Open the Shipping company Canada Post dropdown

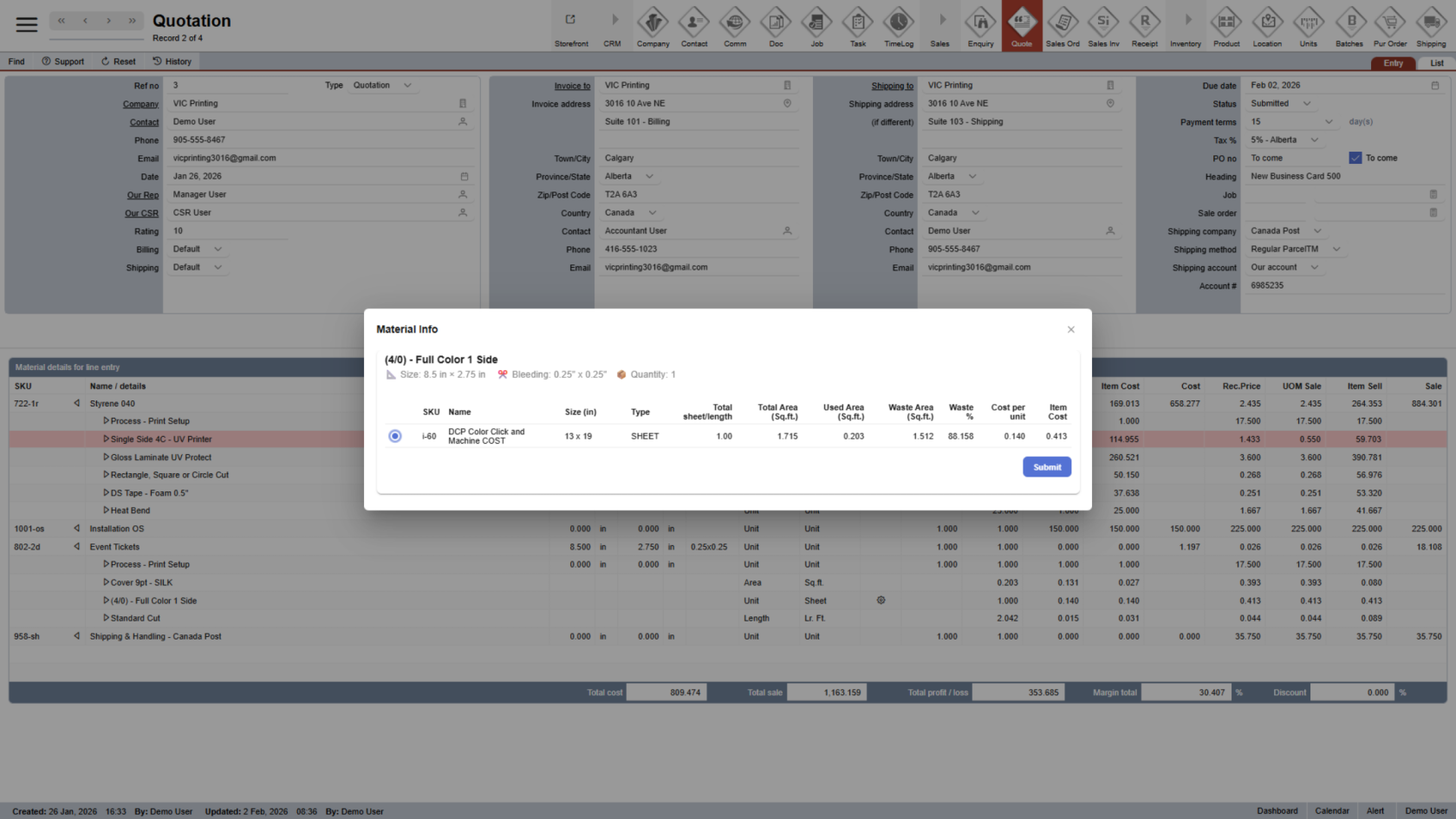(1317, 231)
